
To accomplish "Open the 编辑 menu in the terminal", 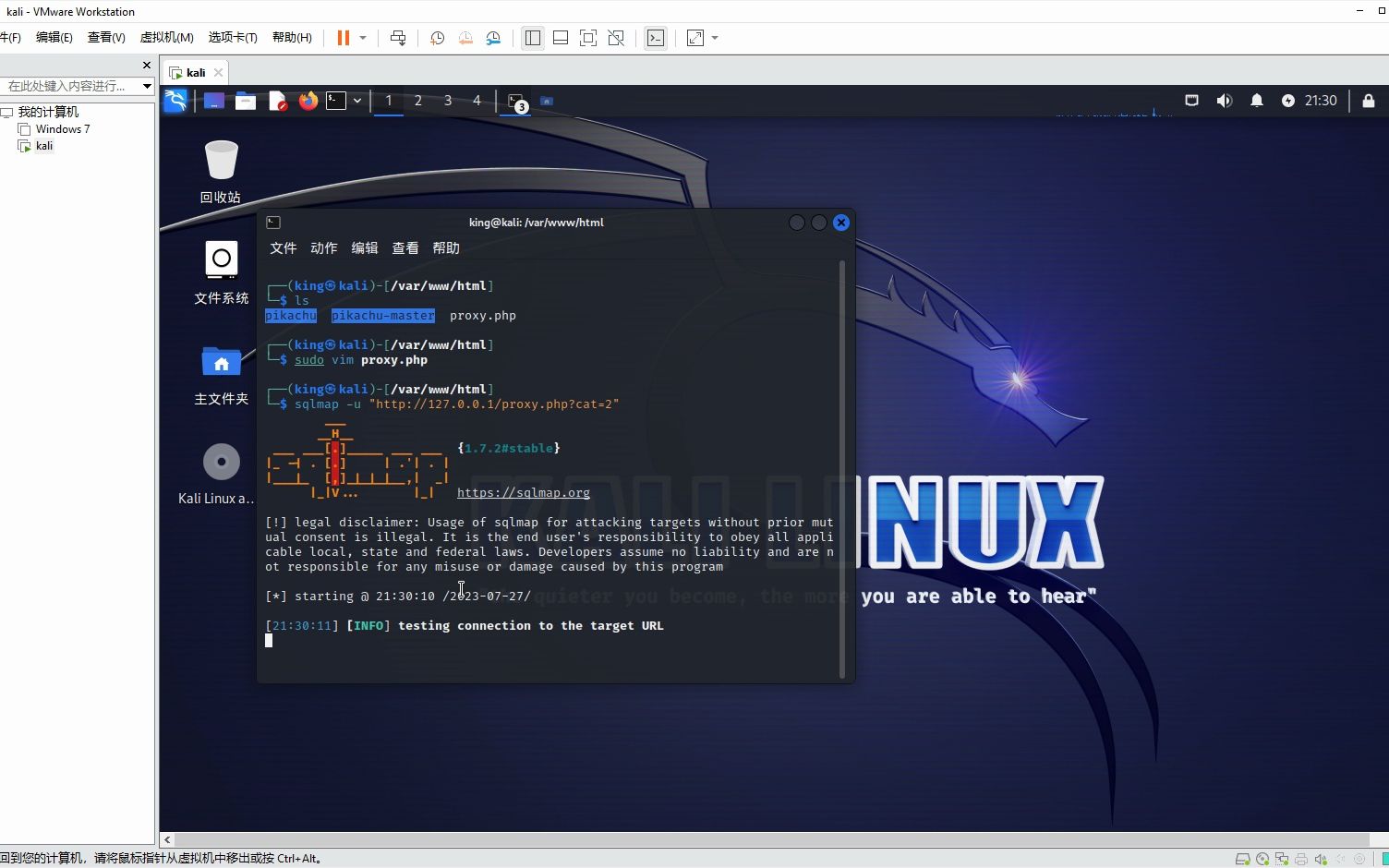I will (x=365, y=248).
